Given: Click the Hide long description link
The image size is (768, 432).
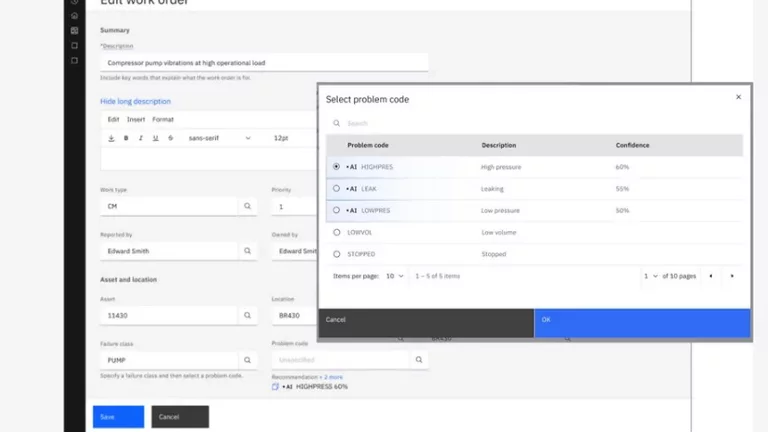Looking at the screenshot, I should (x=135, y=101).
